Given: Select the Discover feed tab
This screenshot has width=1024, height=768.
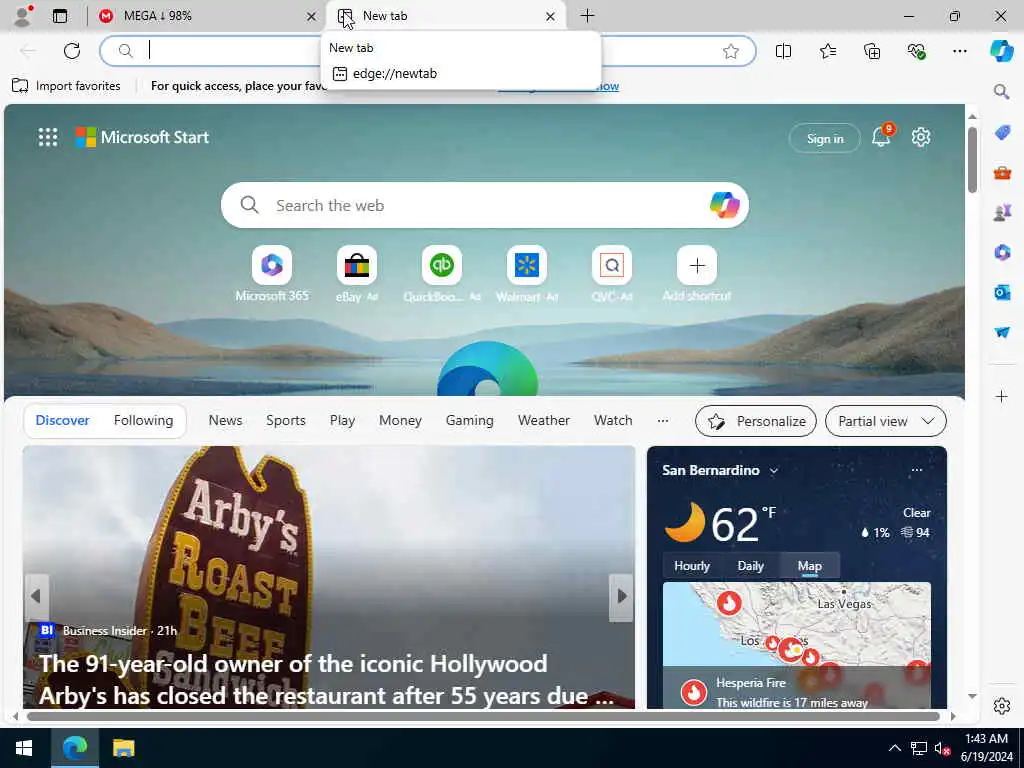Looking at the screenshot, I should [63, 420].
